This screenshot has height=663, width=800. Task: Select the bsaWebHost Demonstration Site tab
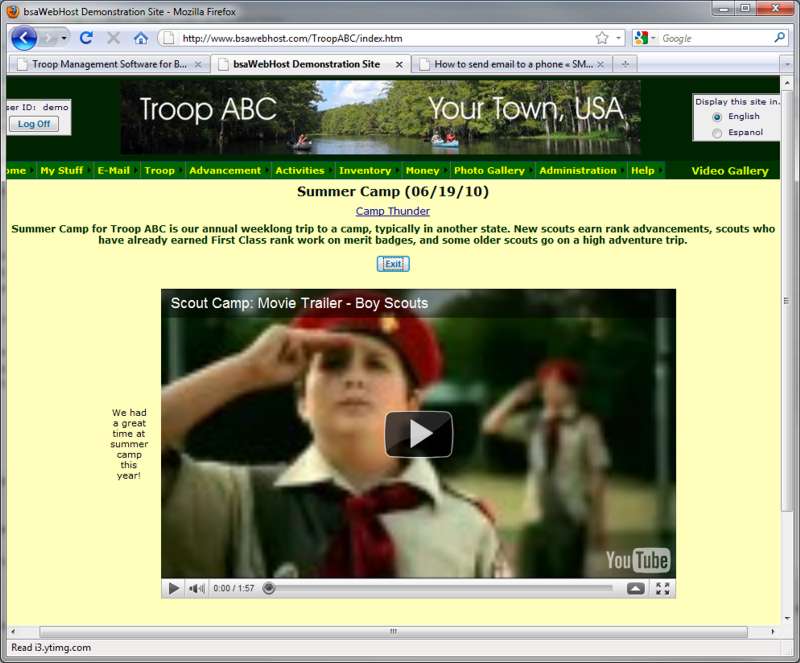pyautogui.click(x=310, y=64)
